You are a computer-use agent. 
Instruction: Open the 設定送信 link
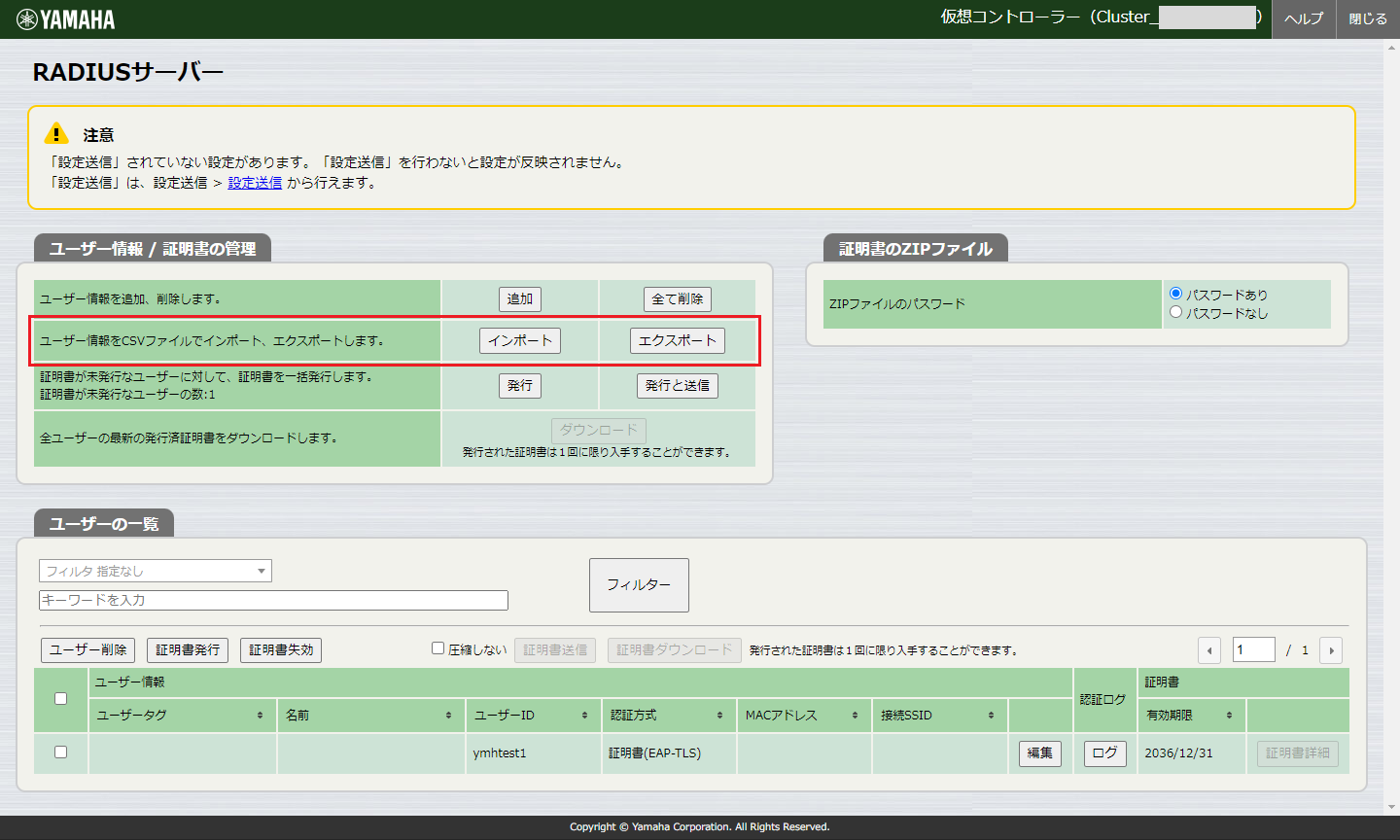click(254, 182)
